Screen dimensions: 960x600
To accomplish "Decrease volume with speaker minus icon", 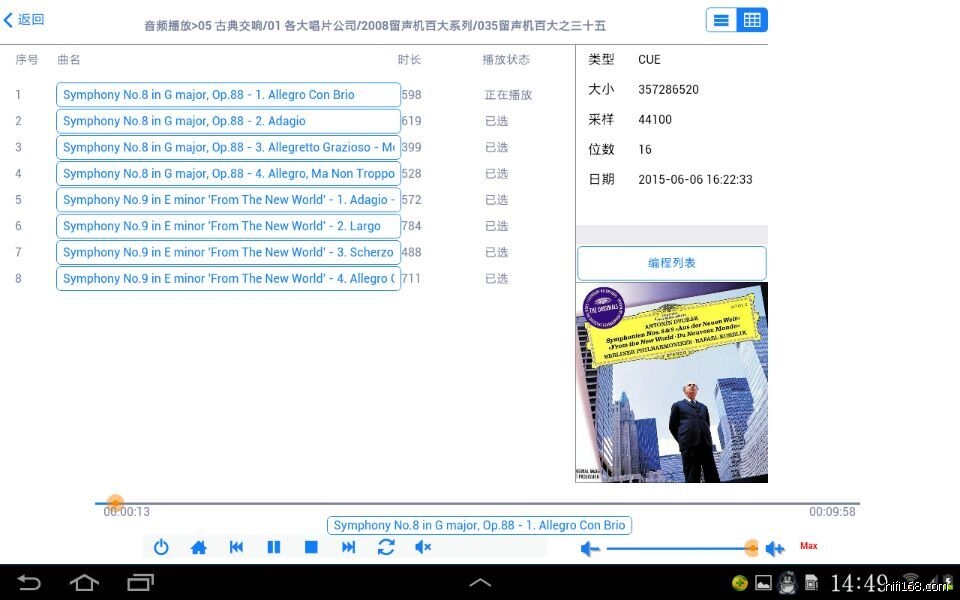I will (590, 548).
